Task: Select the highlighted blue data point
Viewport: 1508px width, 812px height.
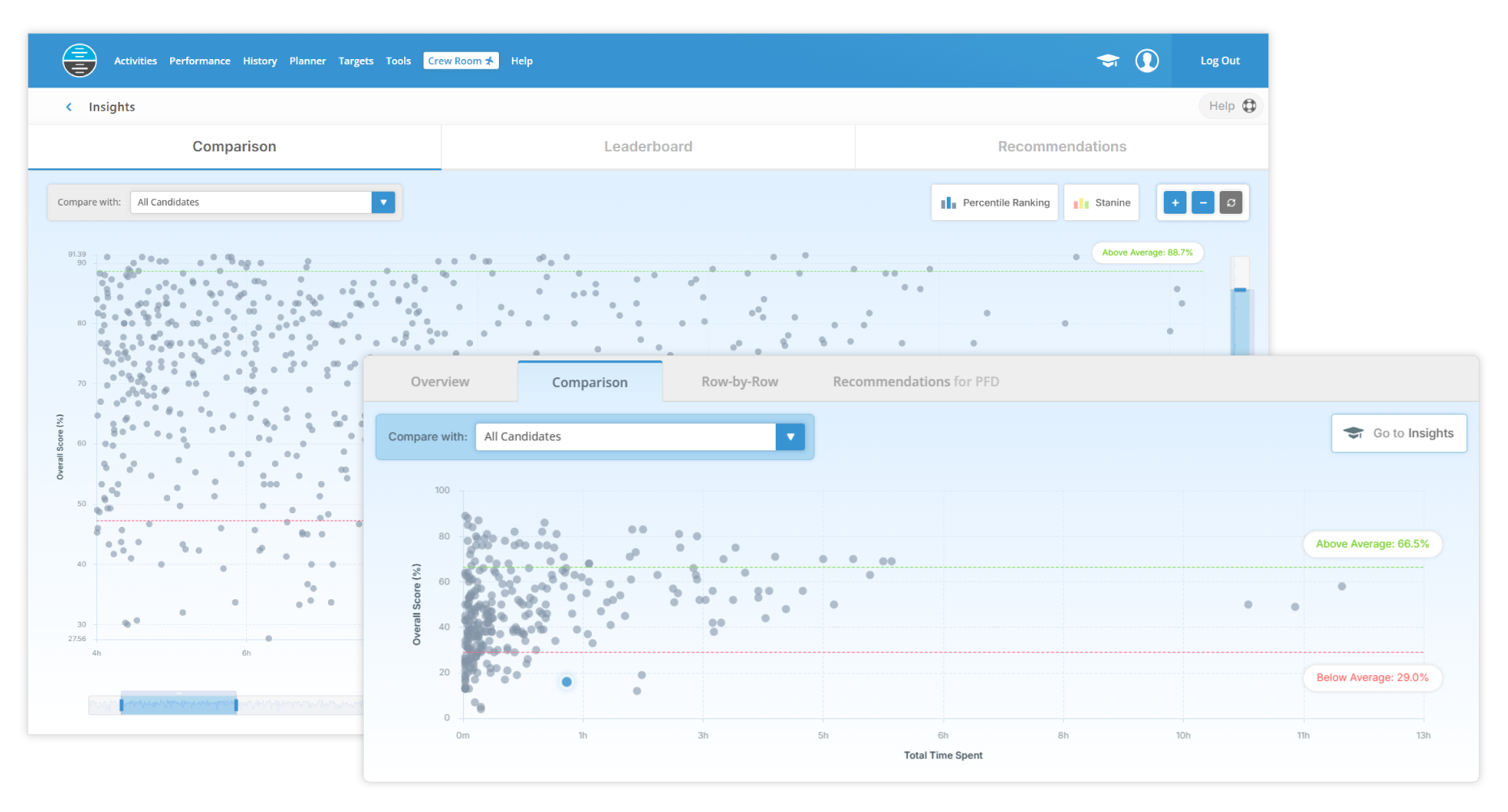Action: (567, 682)
